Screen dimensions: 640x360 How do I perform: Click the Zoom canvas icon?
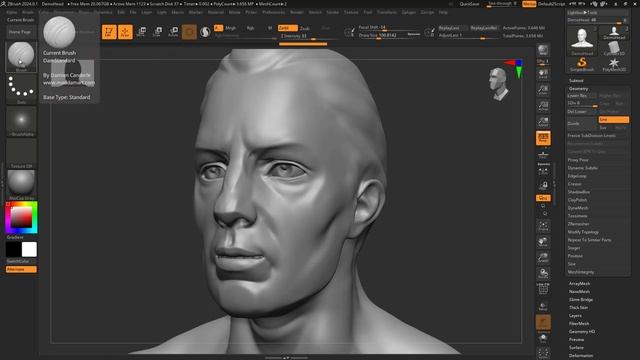coord(543,90)
